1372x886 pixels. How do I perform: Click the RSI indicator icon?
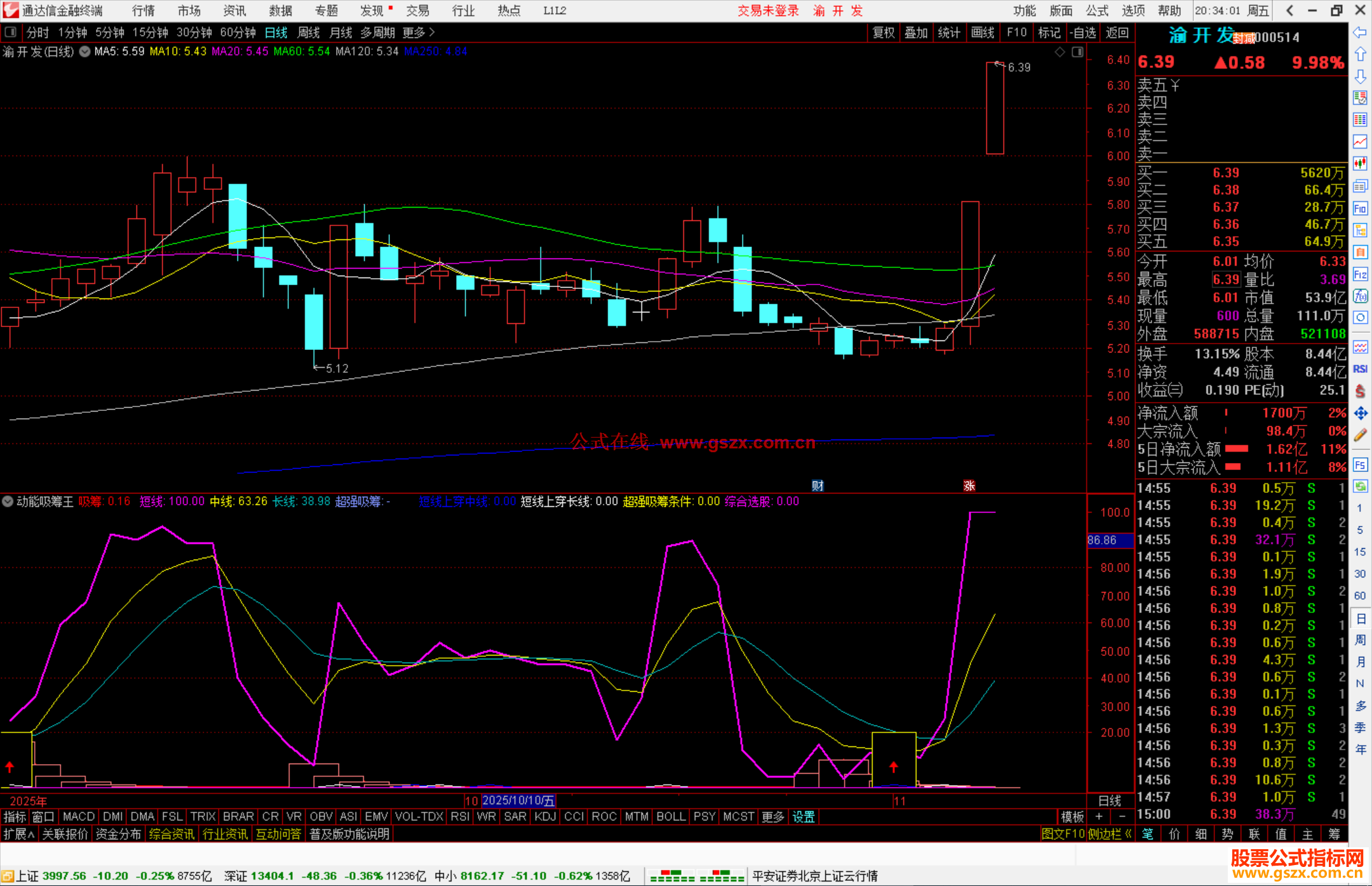point(1360,369)
